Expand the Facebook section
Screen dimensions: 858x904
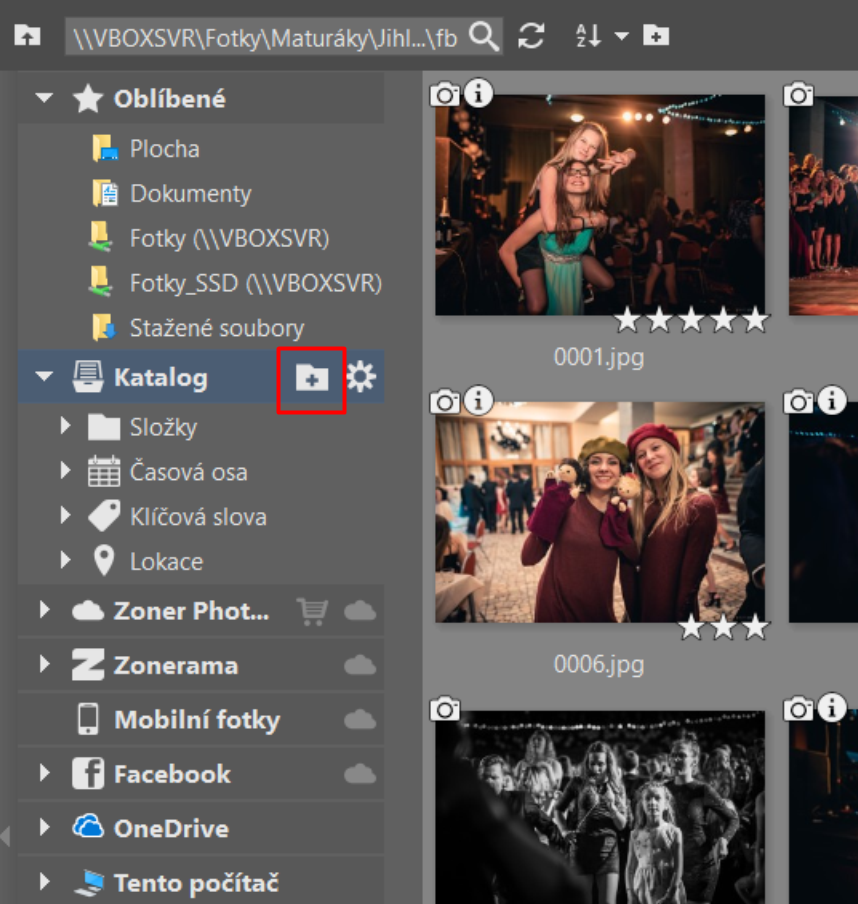[x=44, y=773]
